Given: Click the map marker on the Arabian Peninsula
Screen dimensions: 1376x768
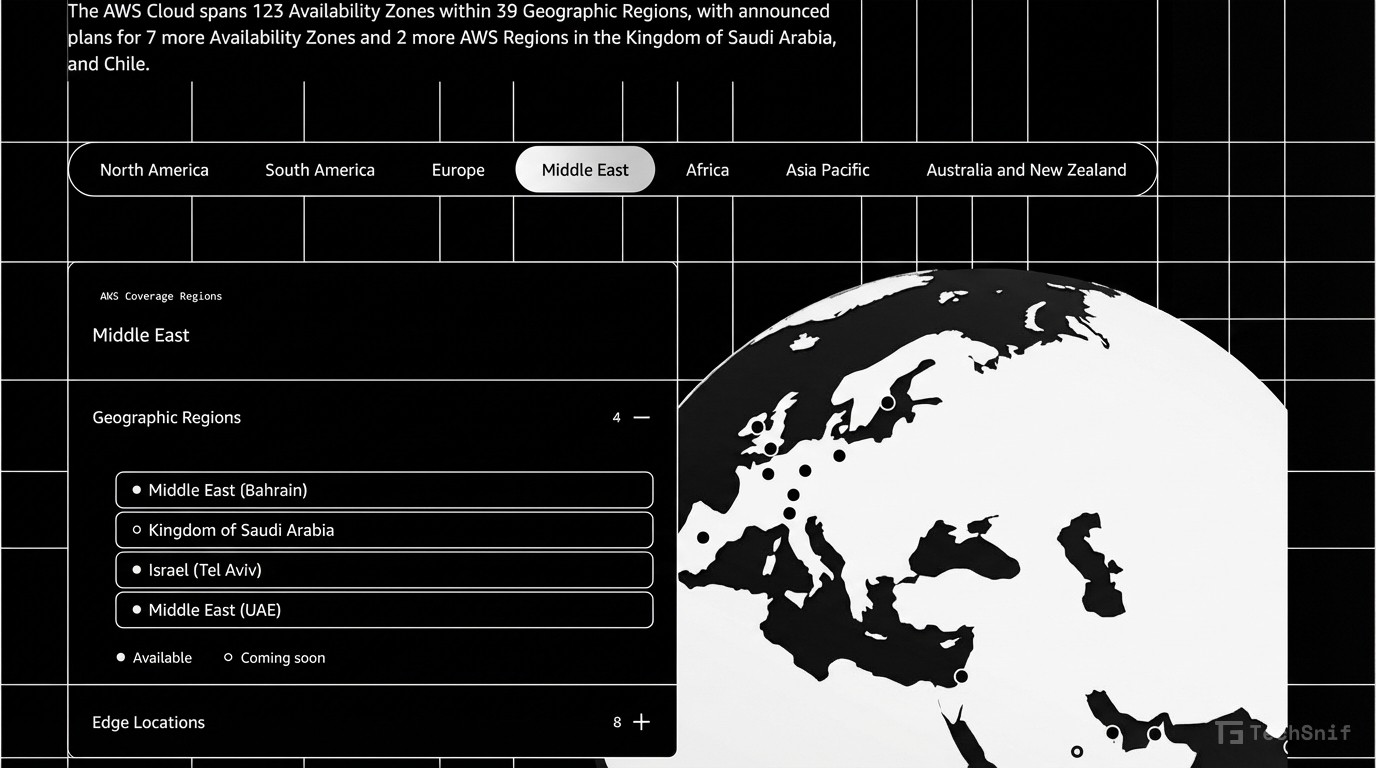Looking at the screenshot, I should click(1112, 732).
